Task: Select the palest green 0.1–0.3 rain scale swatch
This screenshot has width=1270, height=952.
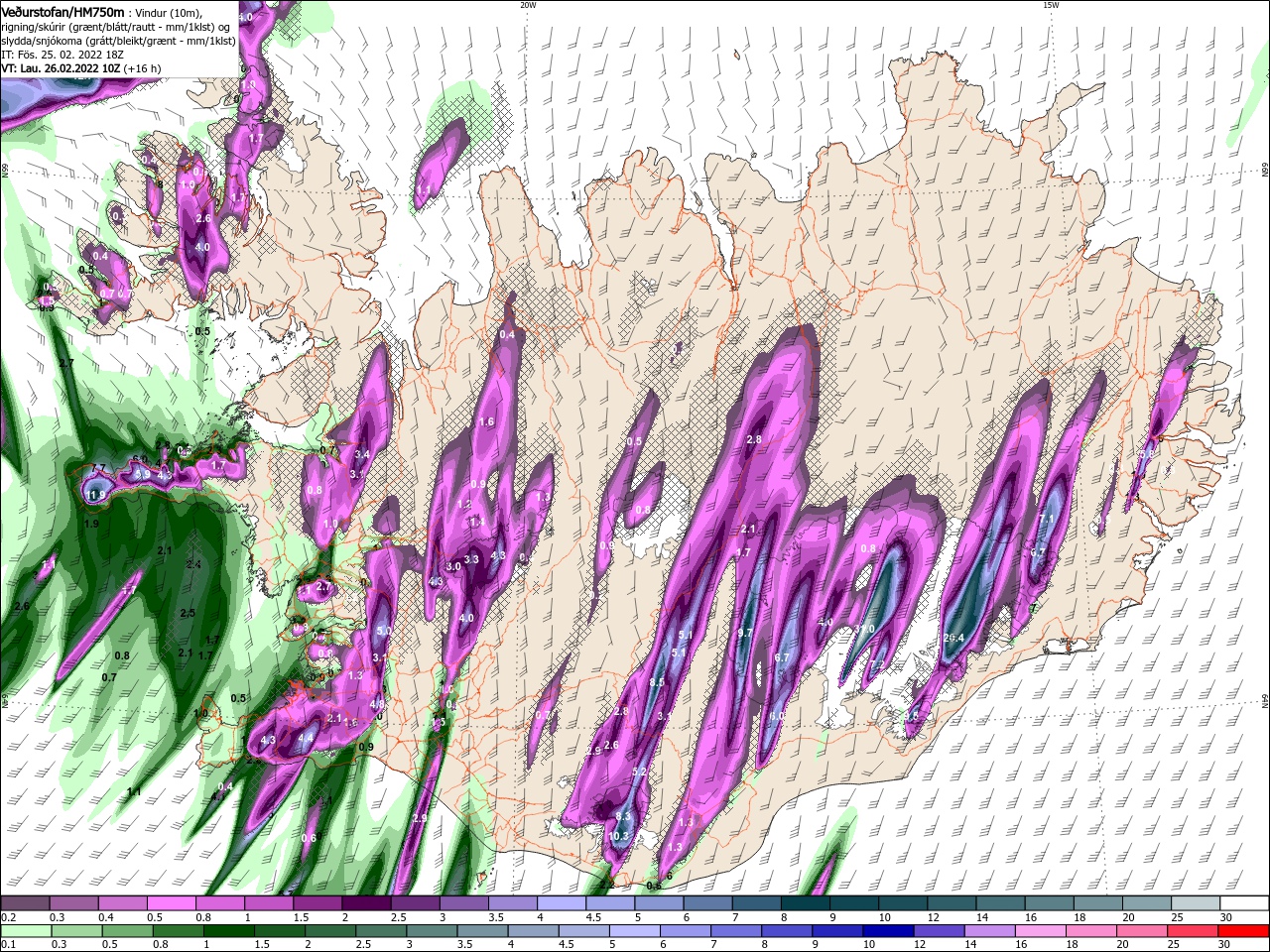Action: click(25, 931)
